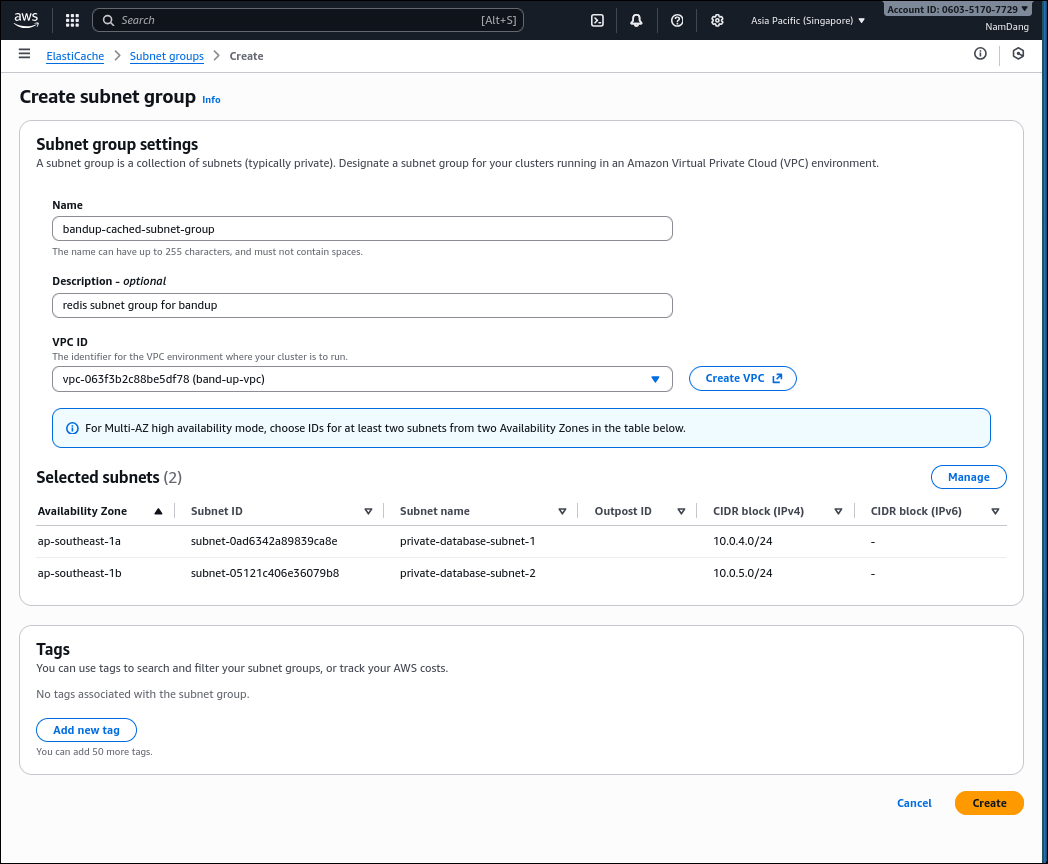Click the orange Create button
Image resolution: width=1048 pixels, height=864 pixels.
pyautogui.click(x=989, y=803)
